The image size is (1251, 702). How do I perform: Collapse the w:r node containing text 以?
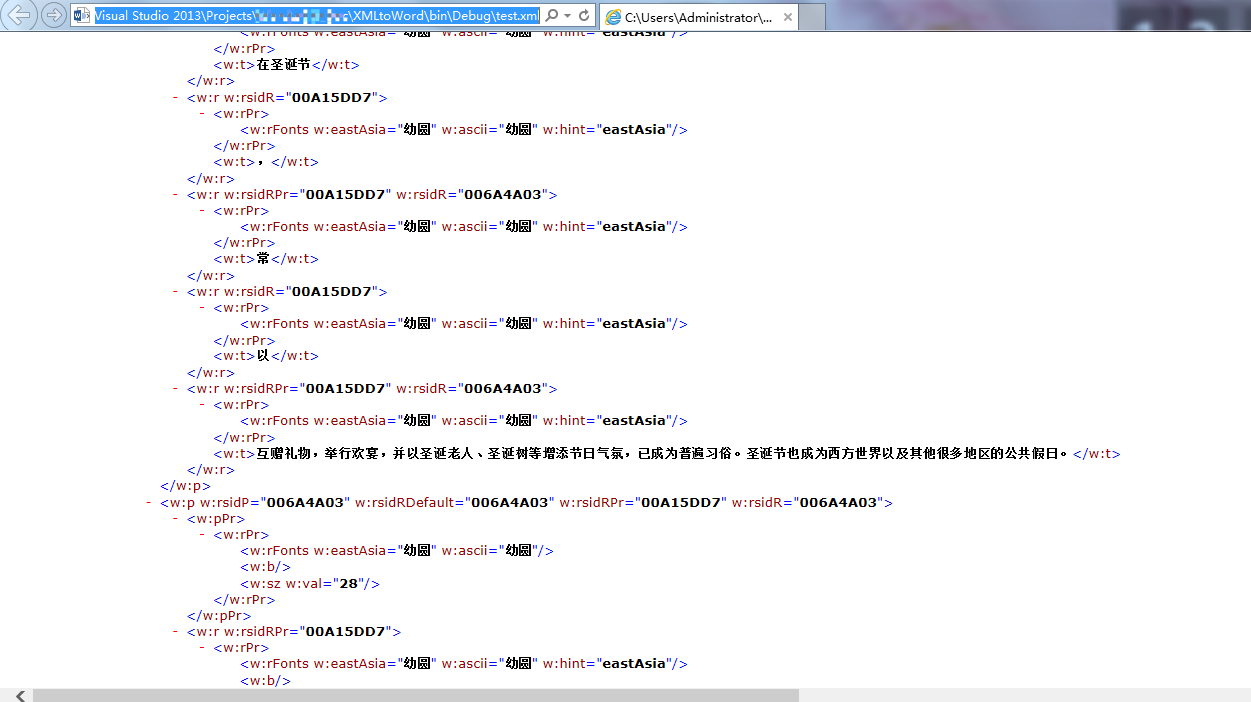click(176, 291)
